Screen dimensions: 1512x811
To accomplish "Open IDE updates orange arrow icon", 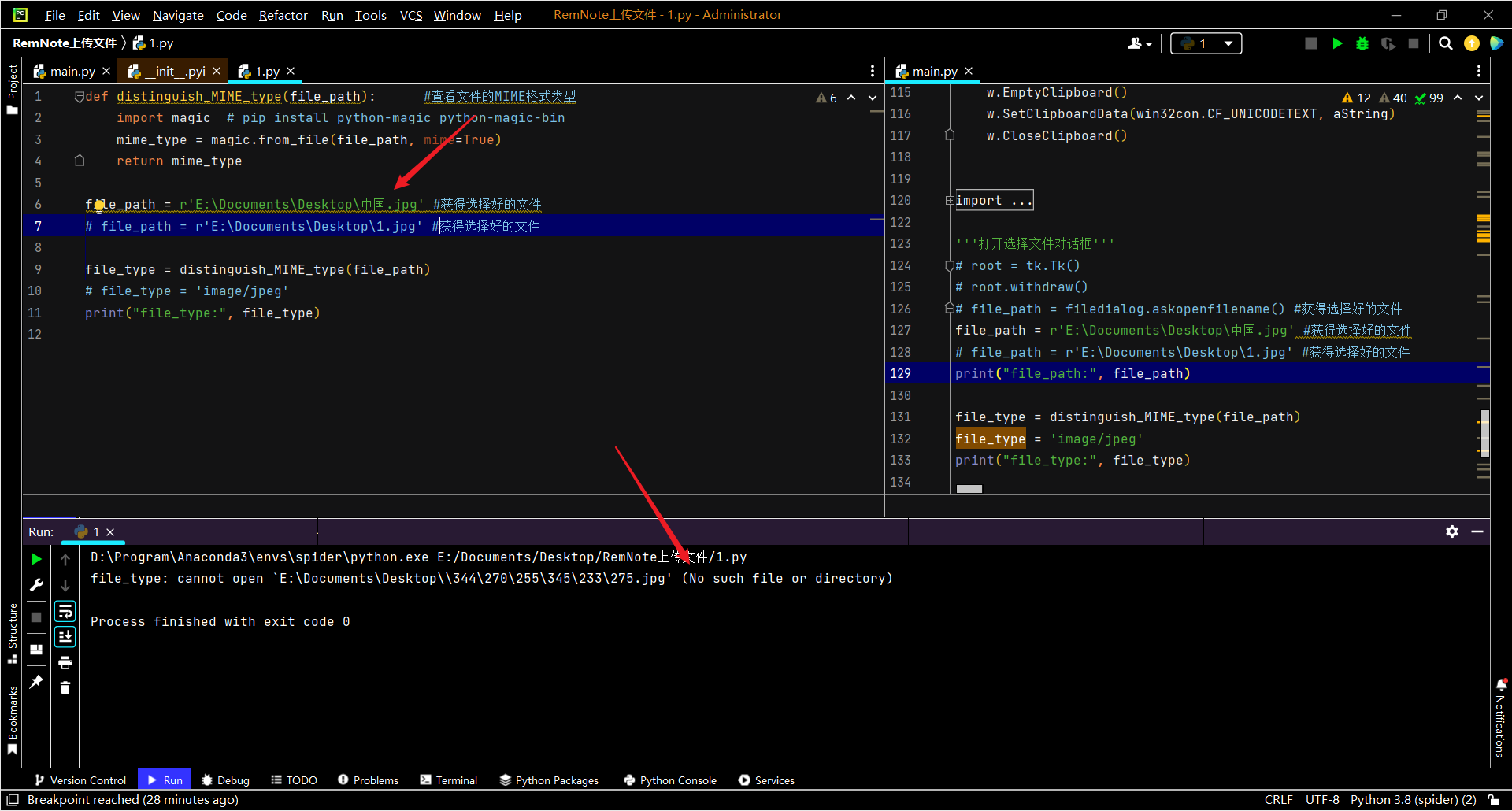I will coord(1471,44).
